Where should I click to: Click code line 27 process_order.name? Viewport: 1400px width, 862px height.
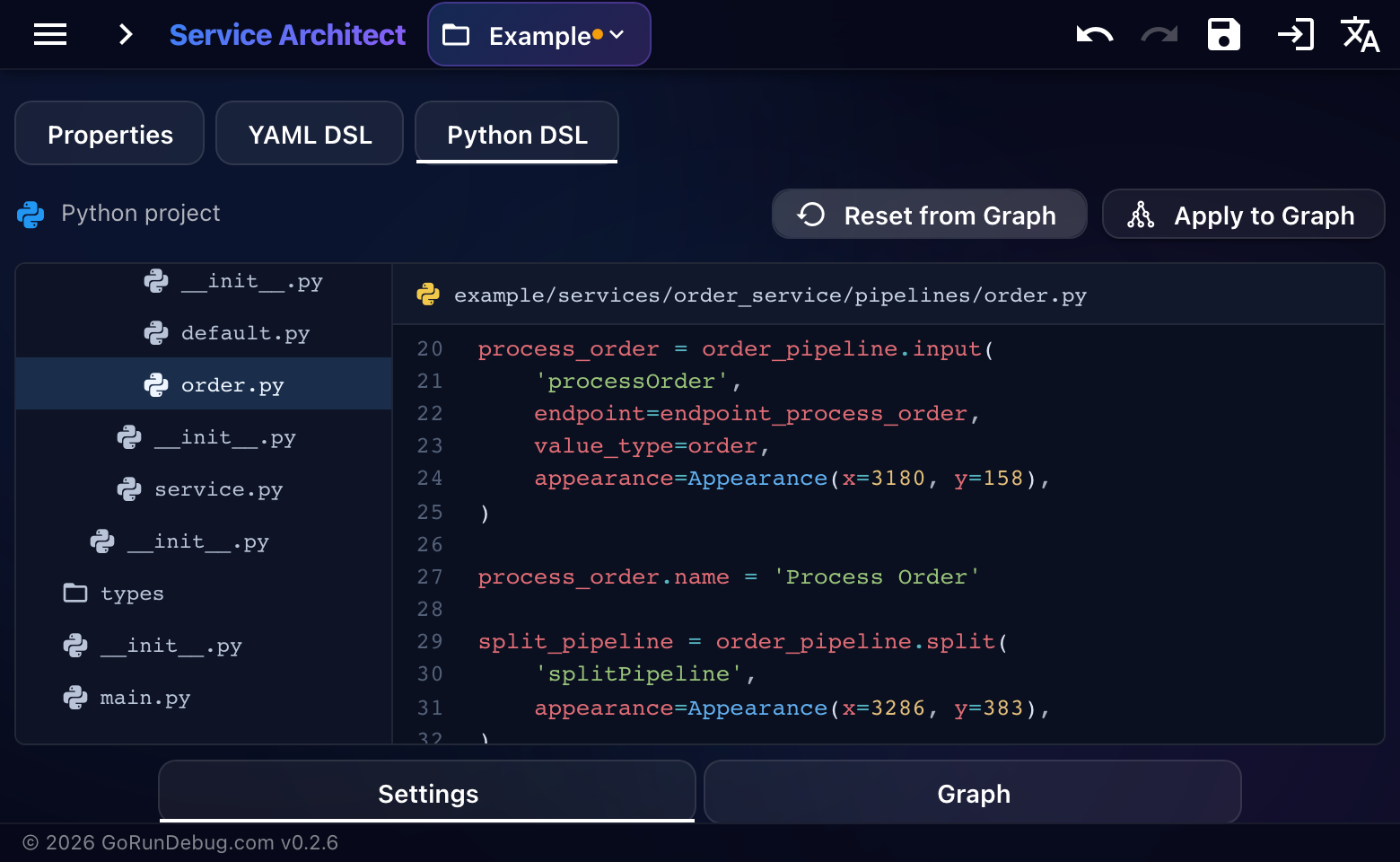729,576
